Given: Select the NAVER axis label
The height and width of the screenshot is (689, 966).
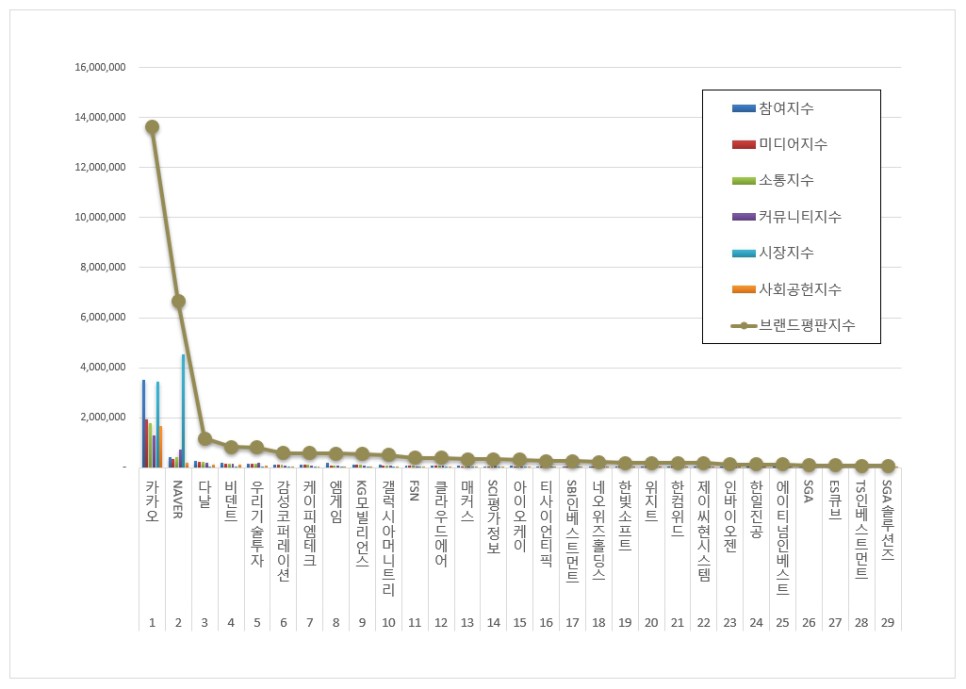Looking at the screenshot, I should tap(178, 499).
